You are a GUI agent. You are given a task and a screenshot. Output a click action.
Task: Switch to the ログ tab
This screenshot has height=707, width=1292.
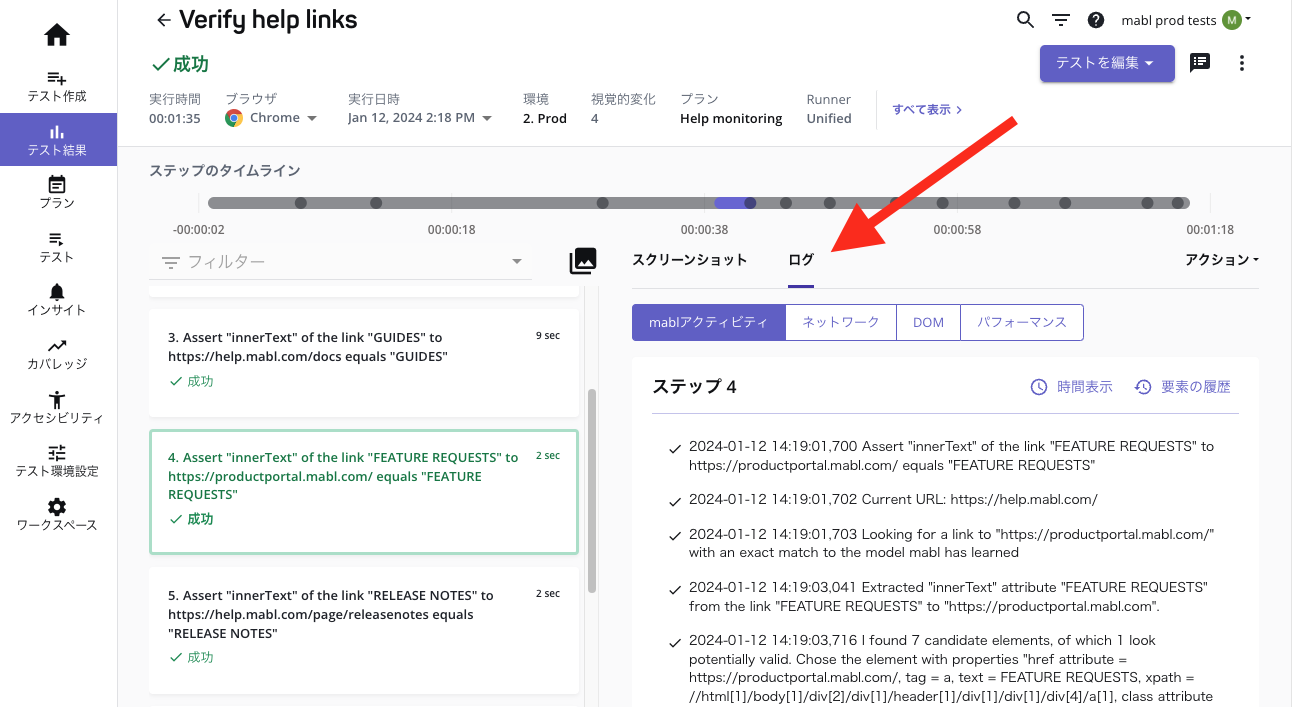[801, 260]
